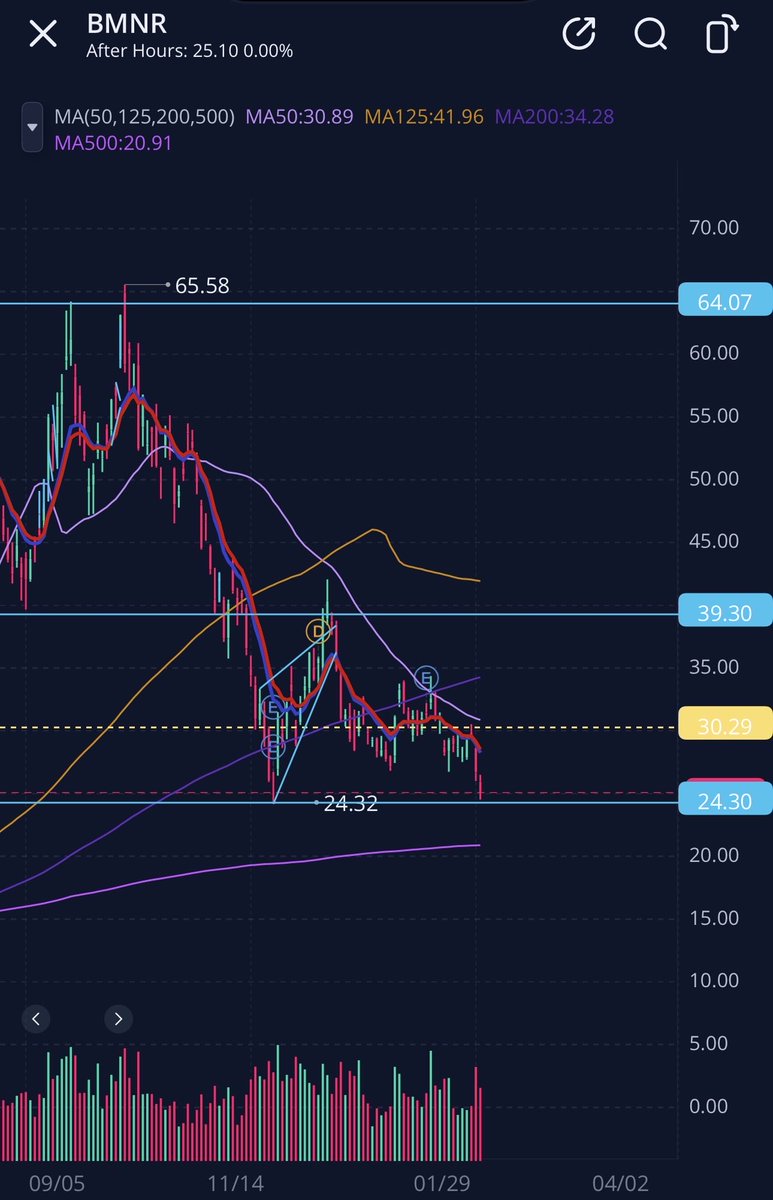The width and height of the screenshot is (773, 1200).
Task: Click the 65.58 high price annotation
Action: (x=202, y=286)
